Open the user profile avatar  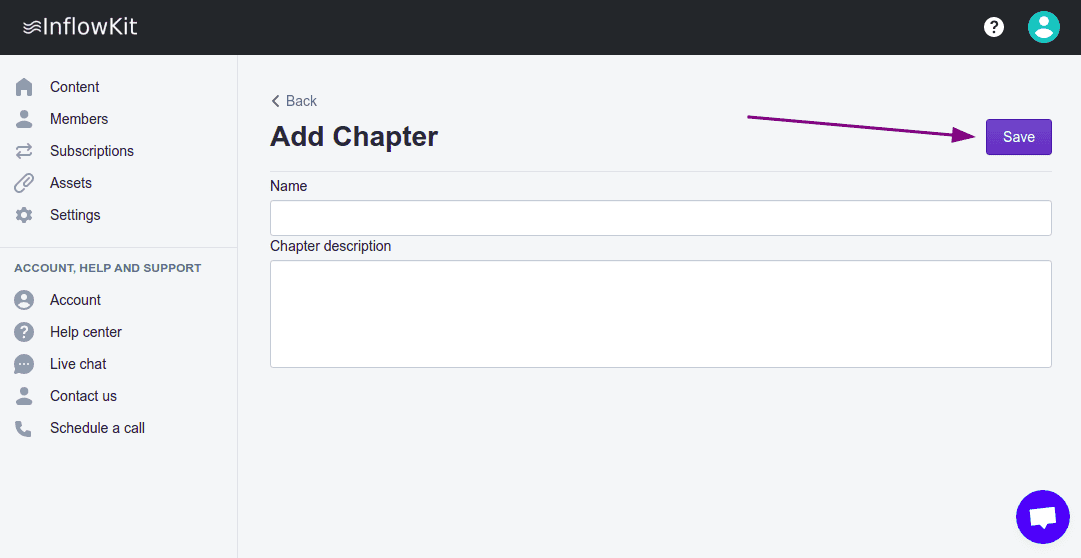click(1043, 27)
